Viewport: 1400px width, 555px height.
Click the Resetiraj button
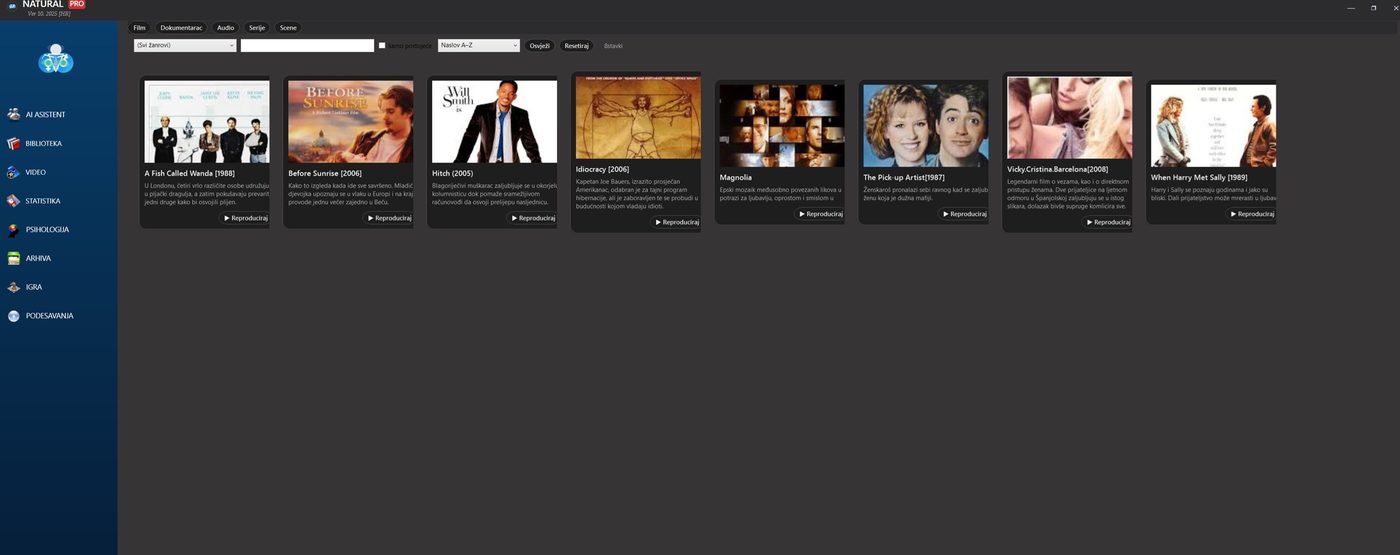[576, 46]
